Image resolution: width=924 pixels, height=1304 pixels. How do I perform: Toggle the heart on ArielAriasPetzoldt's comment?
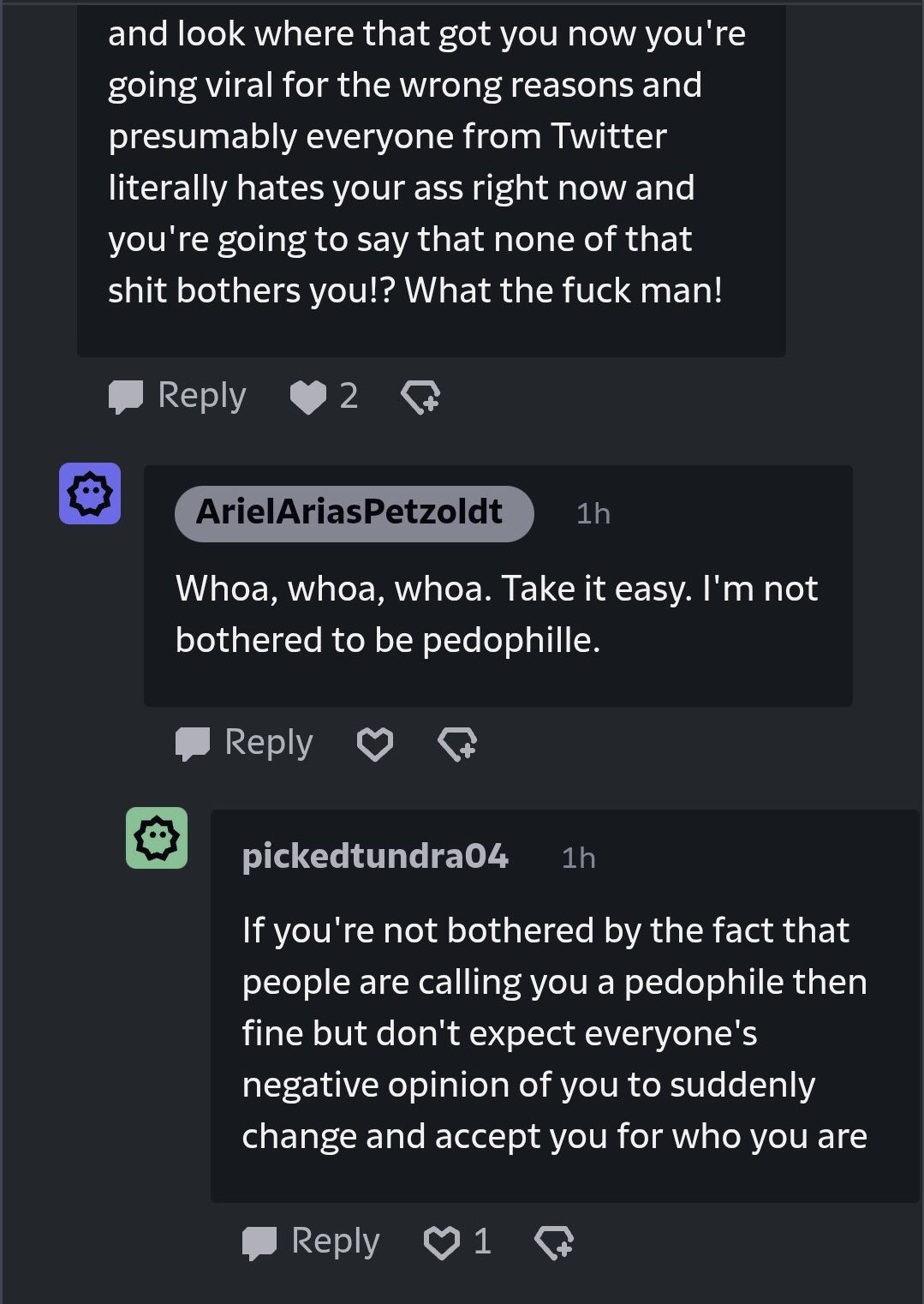pos(375,743)
